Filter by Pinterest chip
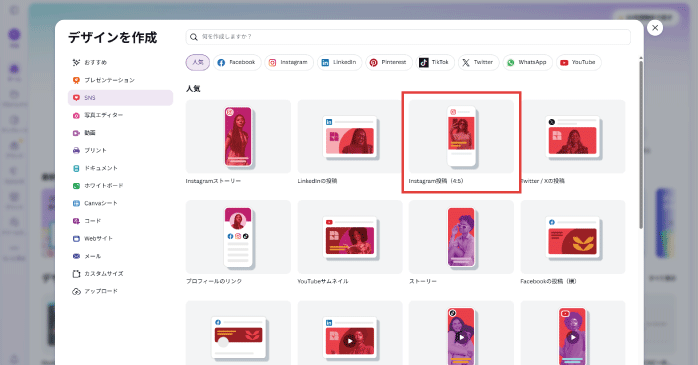698x365 pixels. click(x=389, y=62)
